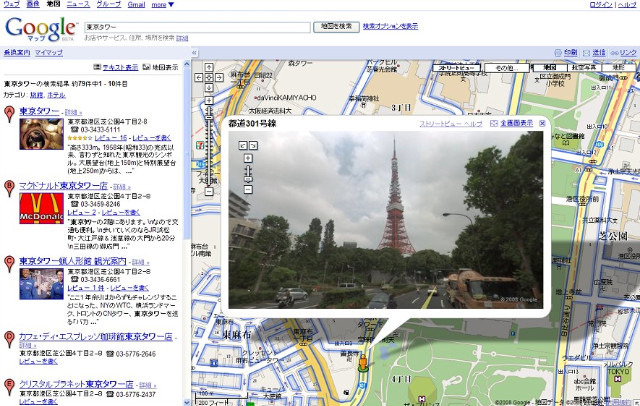Open the 東京タワー result title link

(39, 111)
